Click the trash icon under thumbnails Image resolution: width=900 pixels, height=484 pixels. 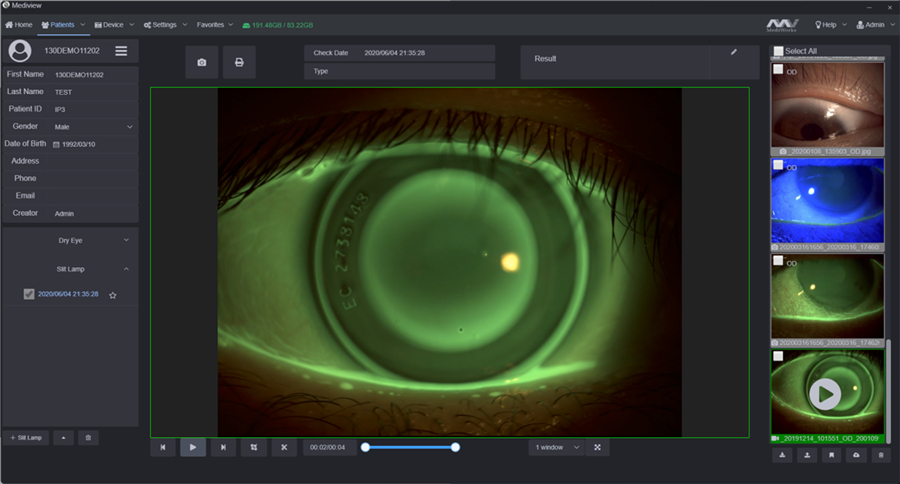point(881,455)
